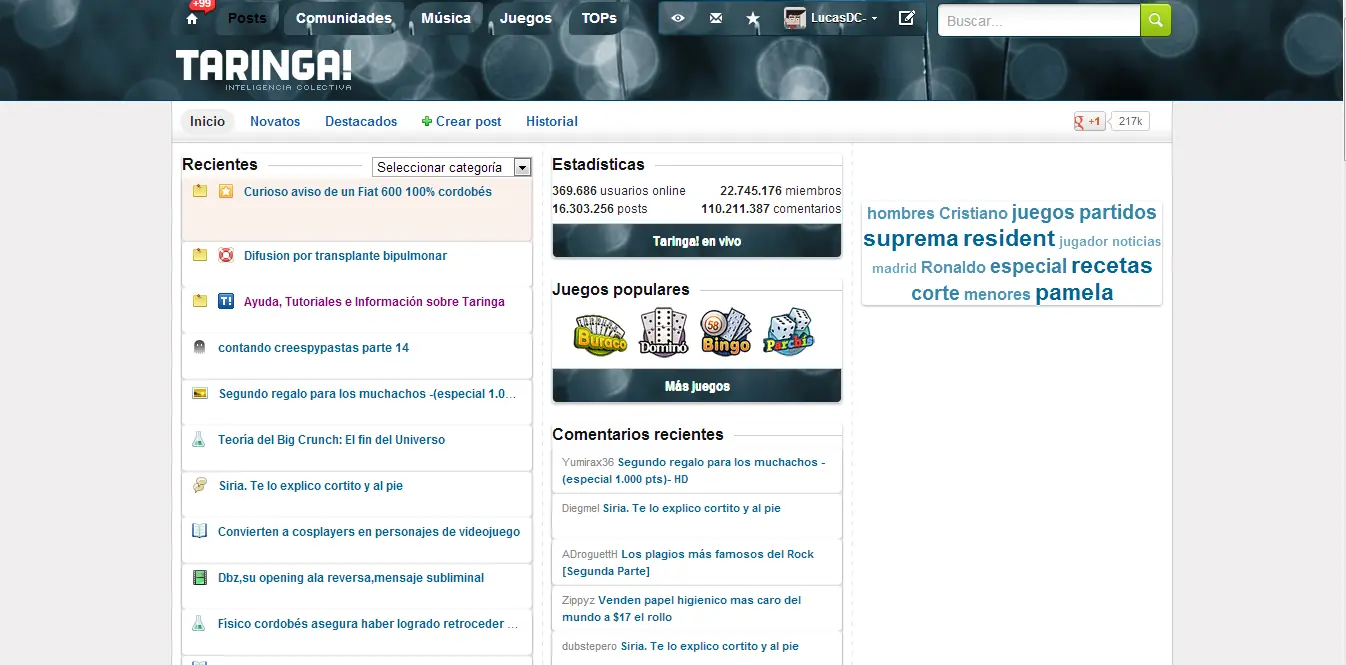Open favorites star icon in header
Viewport: 1346px width, 665px height.
753,18
